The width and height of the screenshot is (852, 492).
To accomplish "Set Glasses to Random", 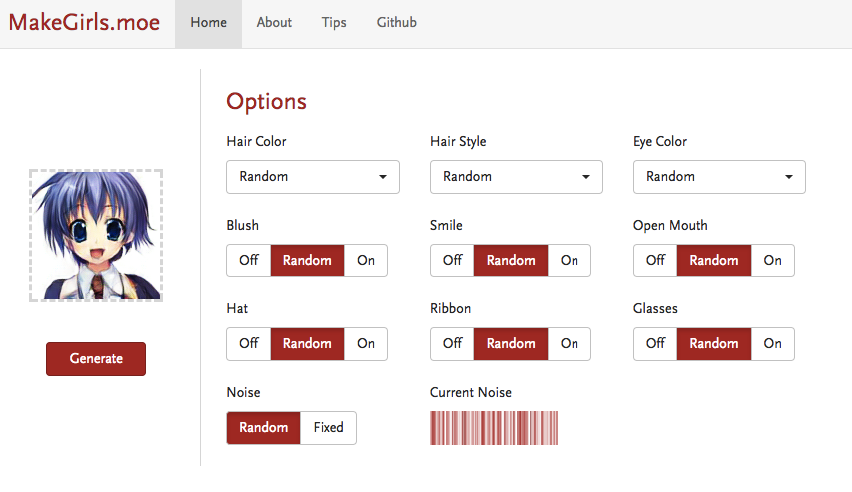I will pyautogui.click(x=713, y=343).
